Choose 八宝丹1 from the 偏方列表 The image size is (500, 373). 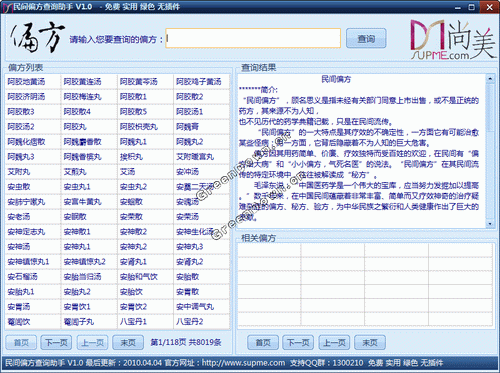point(133,322)
